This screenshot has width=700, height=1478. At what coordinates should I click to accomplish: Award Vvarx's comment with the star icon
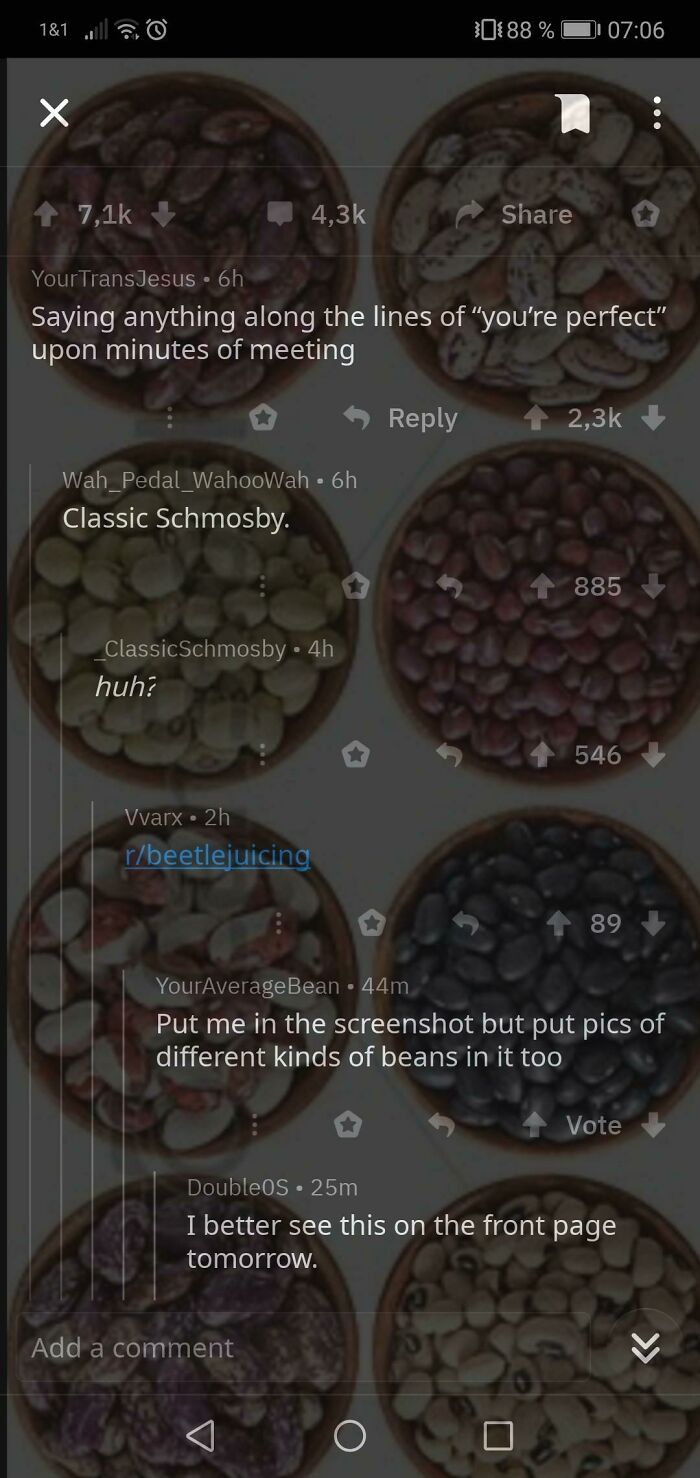(x=371, y=923)
